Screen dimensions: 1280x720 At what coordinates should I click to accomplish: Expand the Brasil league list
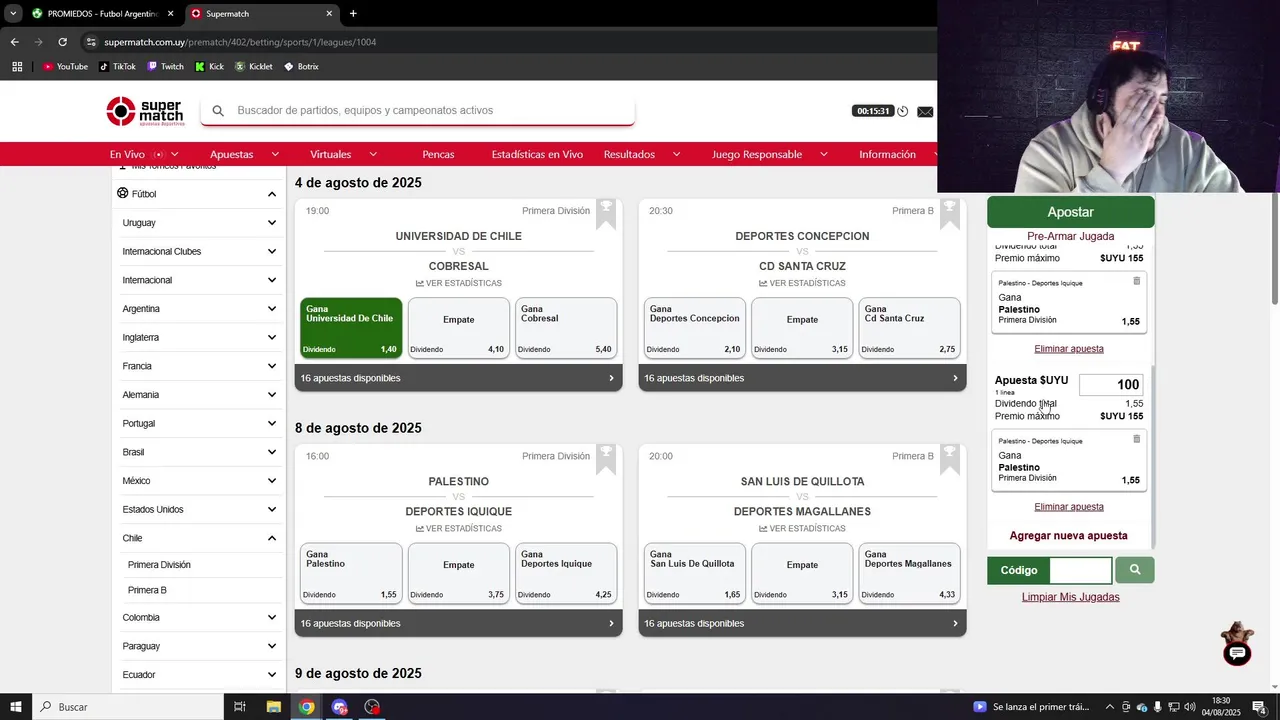pyautogui.click(x=271, y=452)
